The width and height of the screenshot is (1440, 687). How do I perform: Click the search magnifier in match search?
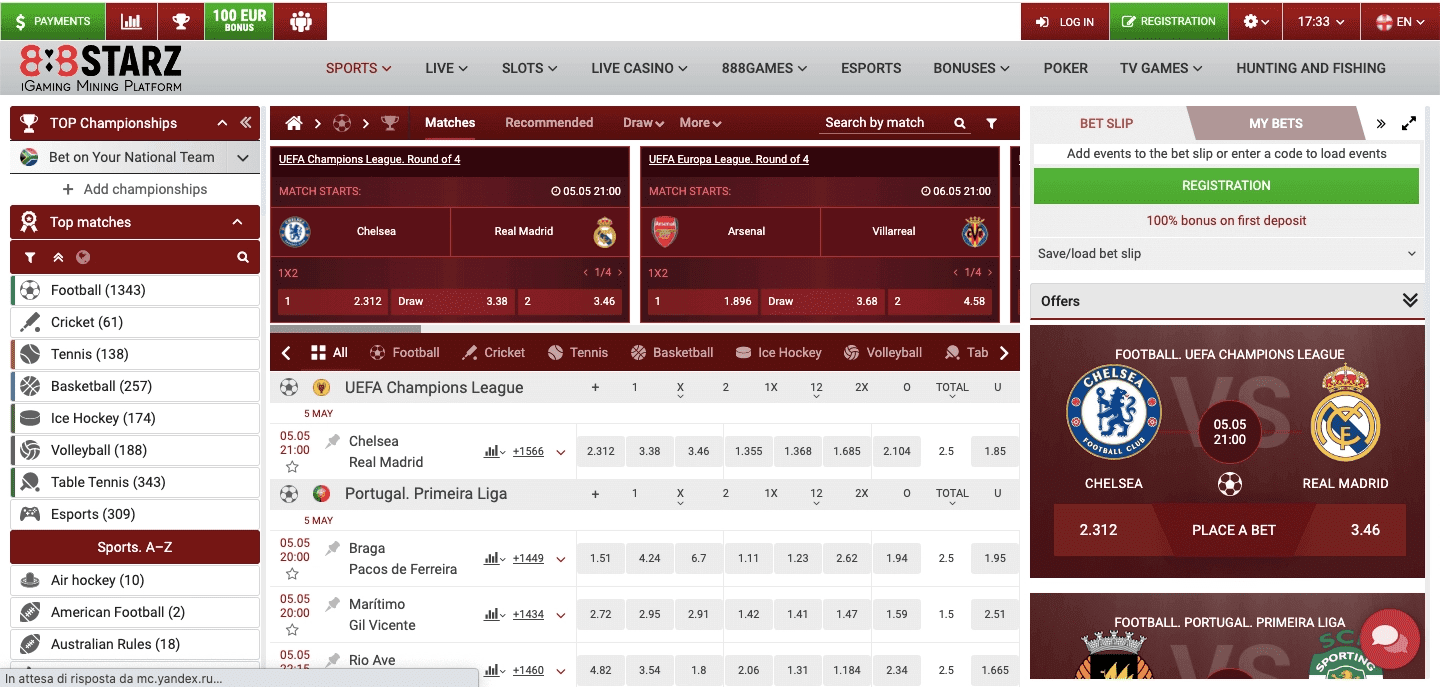click(960, 123)
